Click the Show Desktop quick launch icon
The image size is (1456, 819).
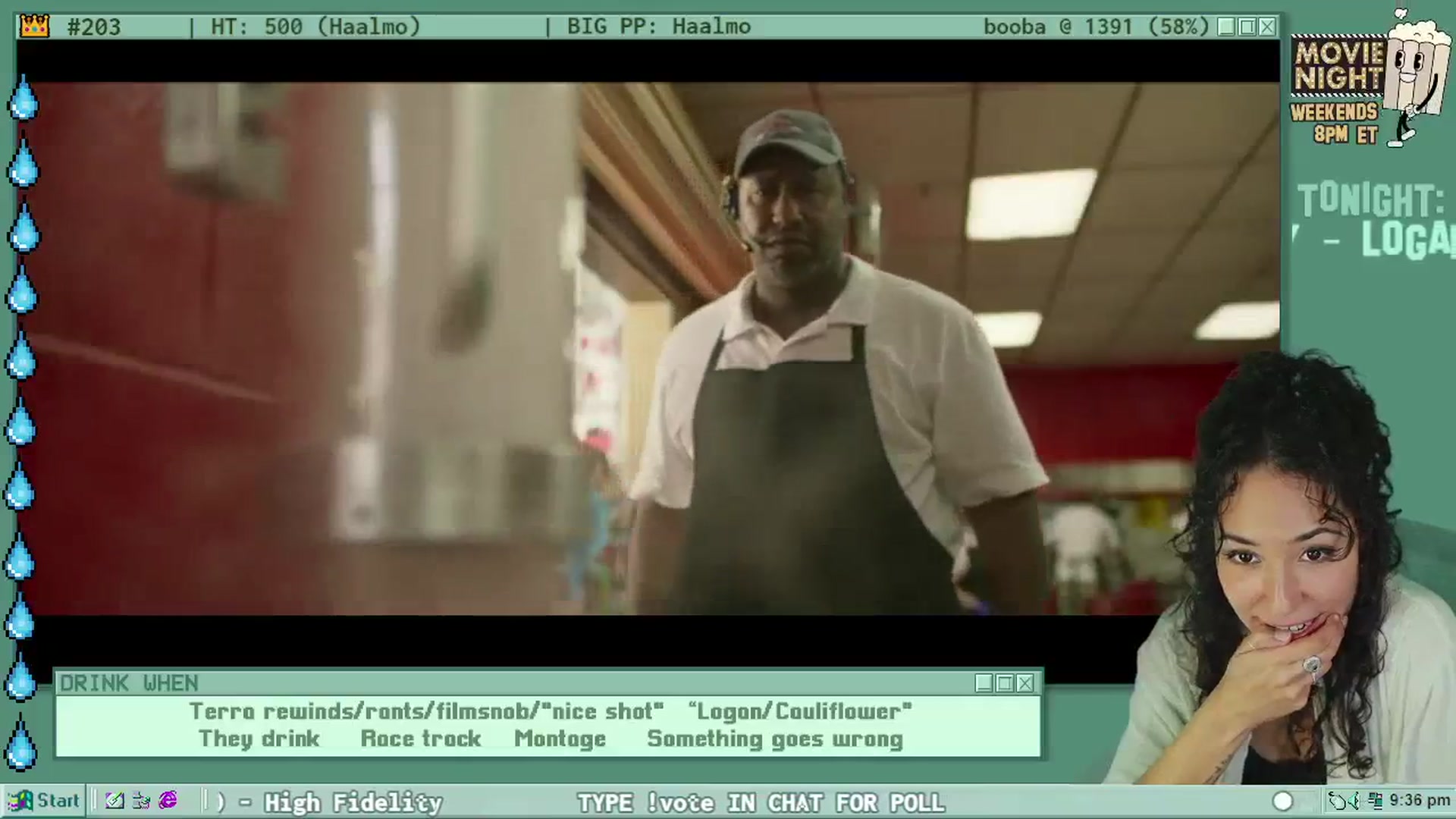[141, 800]
